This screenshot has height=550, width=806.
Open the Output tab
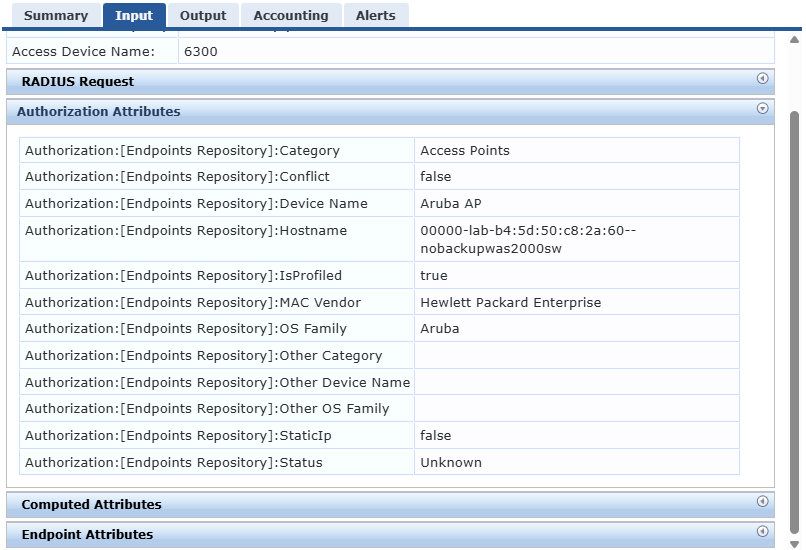(x=203, y=15)
